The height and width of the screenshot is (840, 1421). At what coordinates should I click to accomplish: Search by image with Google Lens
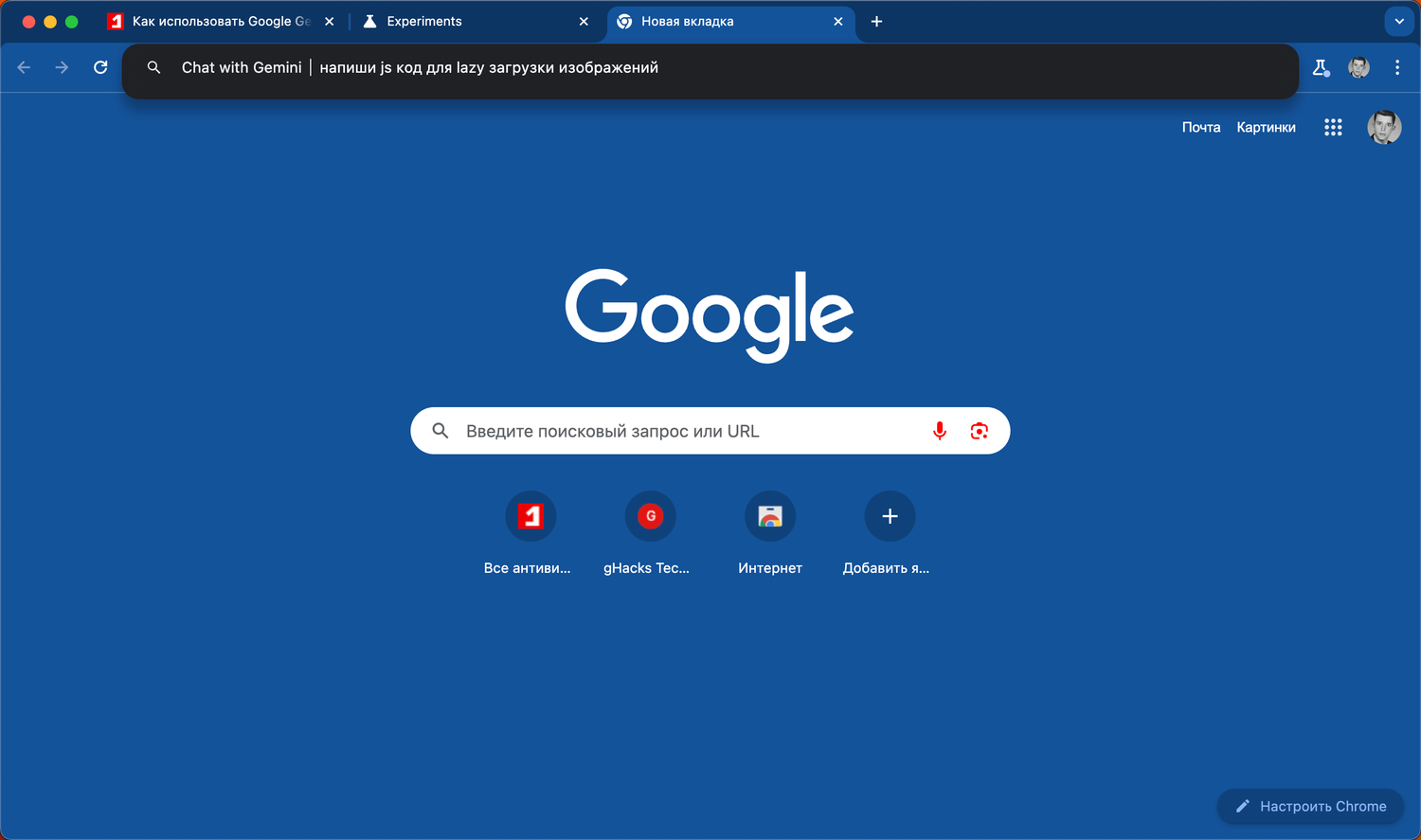pyautogui.click(x=980, y=431)
